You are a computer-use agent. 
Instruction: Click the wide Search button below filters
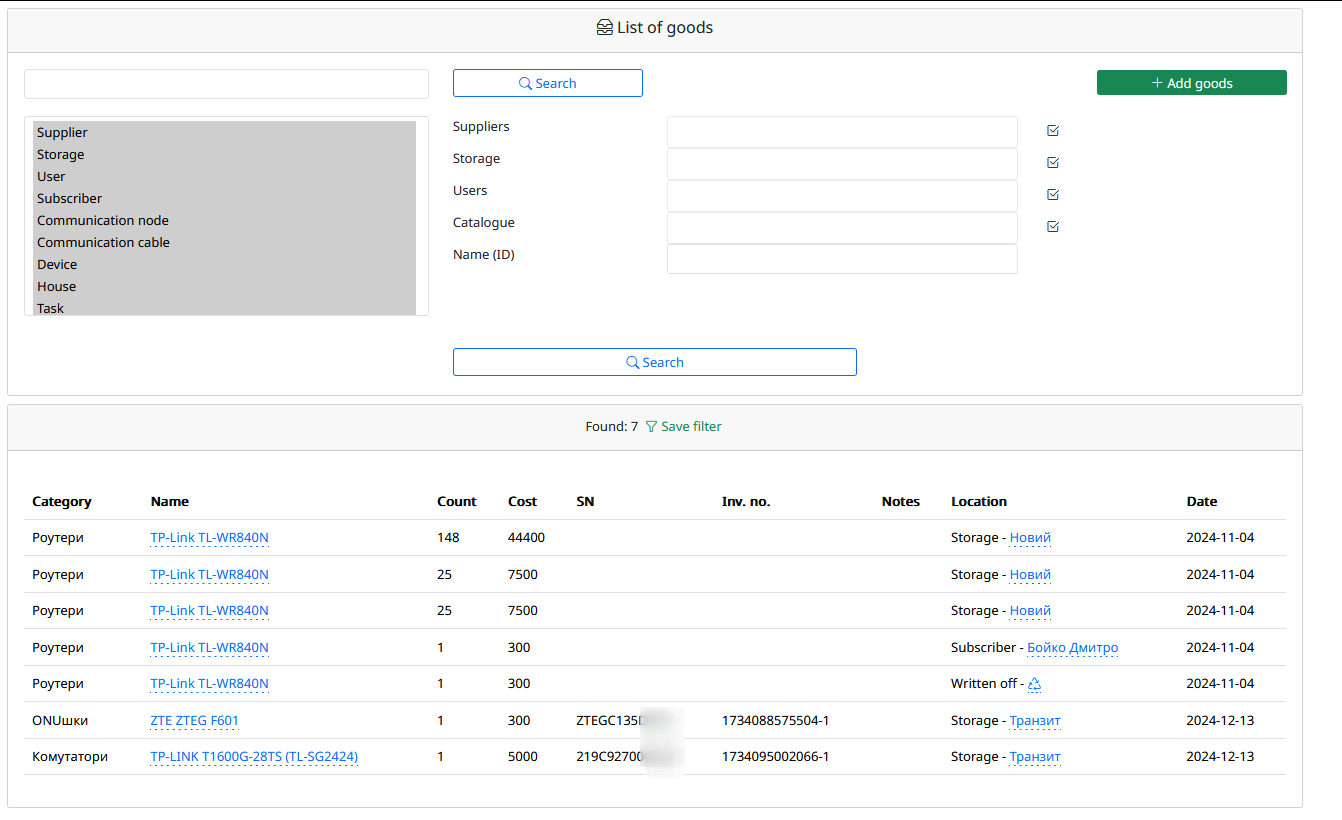[x=655, y=362]
